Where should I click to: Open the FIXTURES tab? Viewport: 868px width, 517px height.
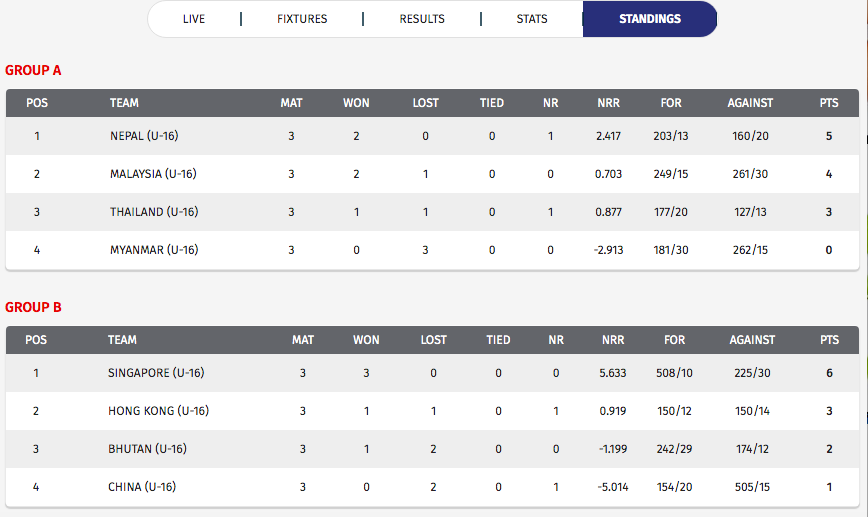[302, 19]
